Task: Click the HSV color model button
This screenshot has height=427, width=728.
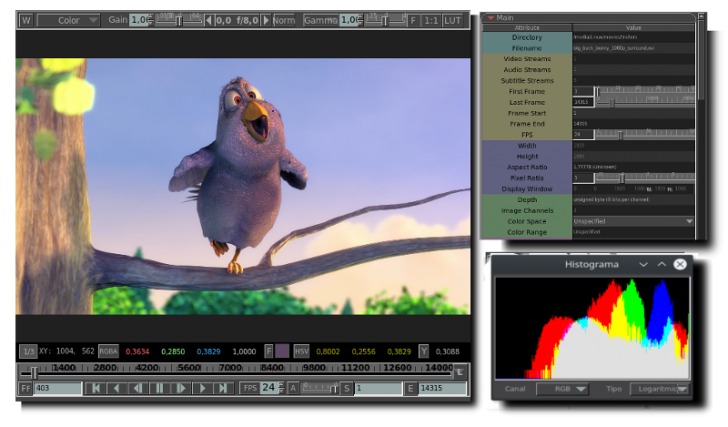Action: pyautogui.click(x=301, y=351)
